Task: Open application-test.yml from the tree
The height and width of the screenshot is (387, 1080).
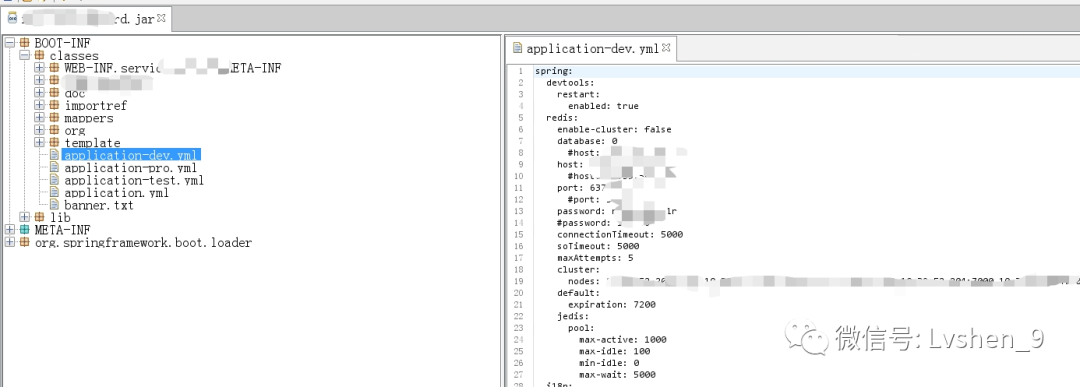Action: click(x=134, y=180)
